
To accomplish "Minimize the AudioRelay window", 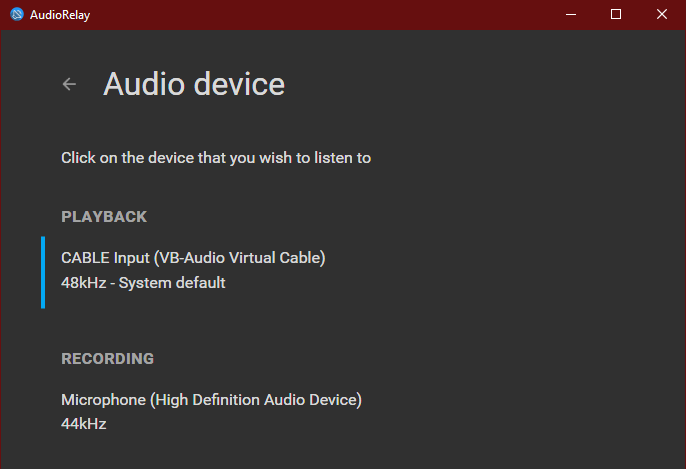I will tap(570, 14).
